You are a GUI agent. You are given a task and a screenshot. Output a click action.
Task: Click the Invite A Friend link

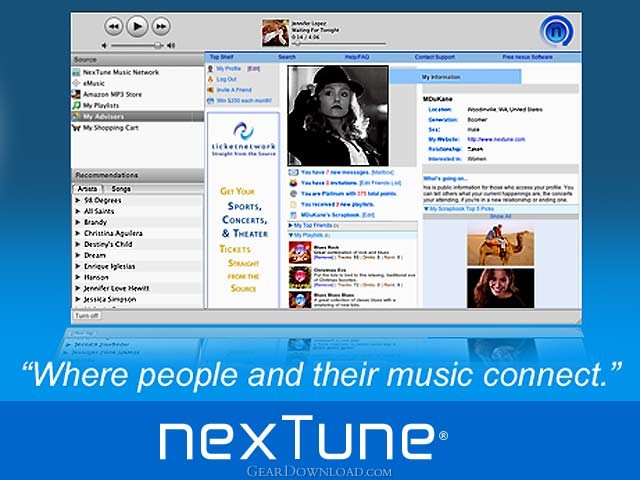pos(234,90)
